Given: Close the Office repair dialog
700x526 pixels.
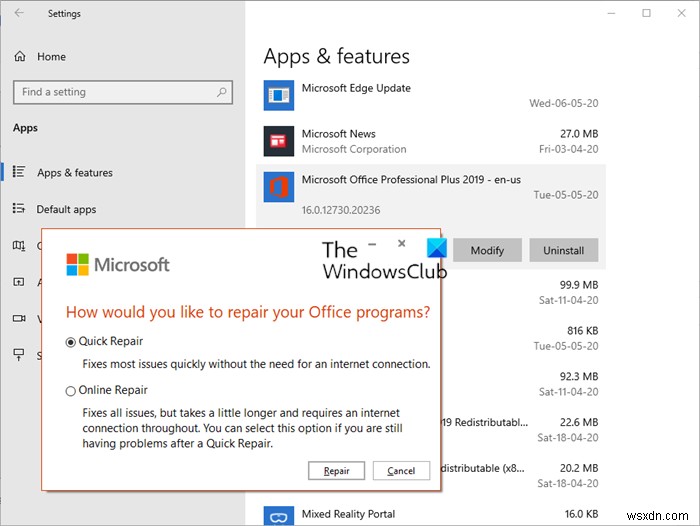Looking at the screenshot, I should tap(401, 243).
